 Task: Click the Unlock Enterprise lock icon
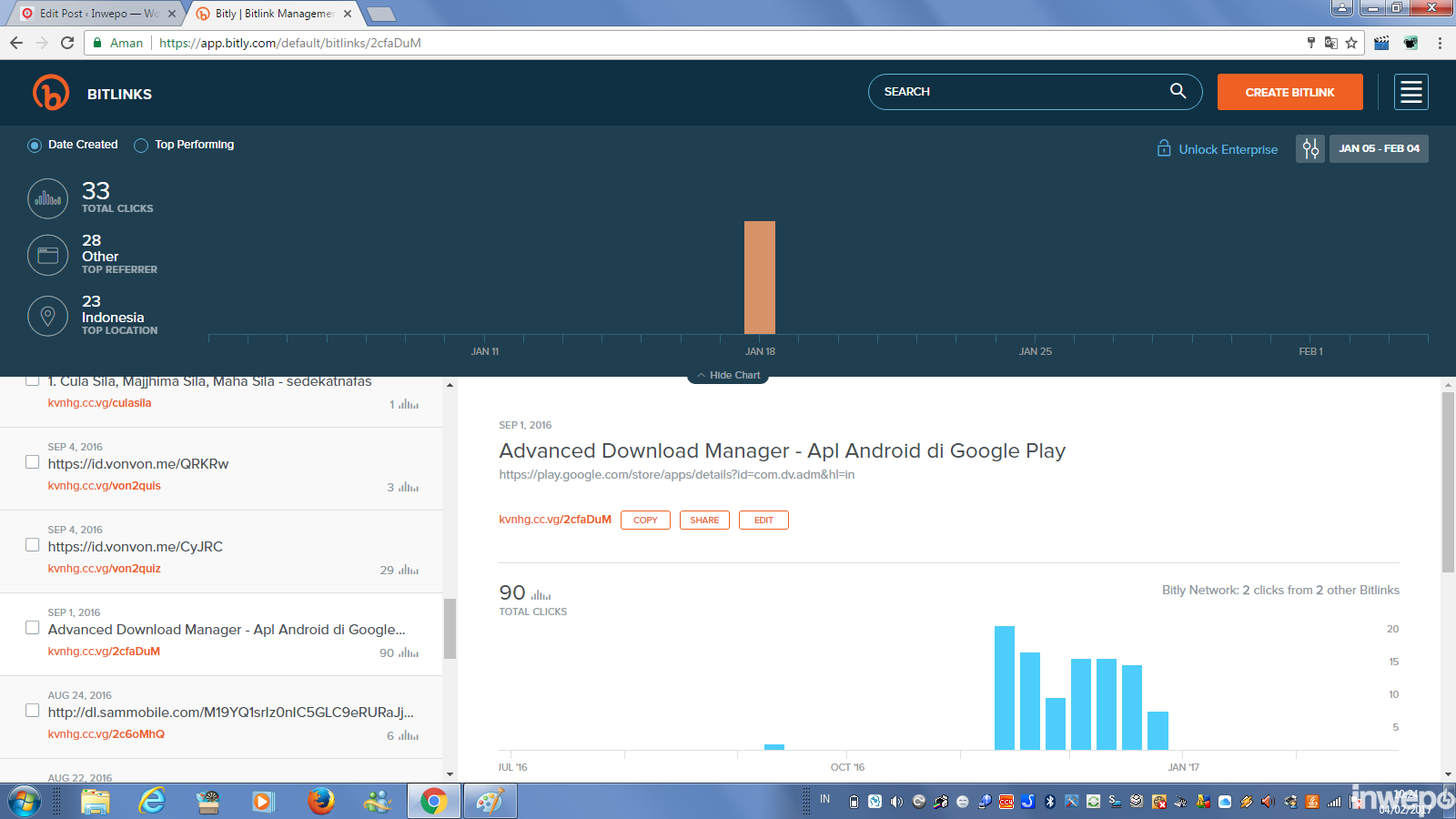[1164, 148]
